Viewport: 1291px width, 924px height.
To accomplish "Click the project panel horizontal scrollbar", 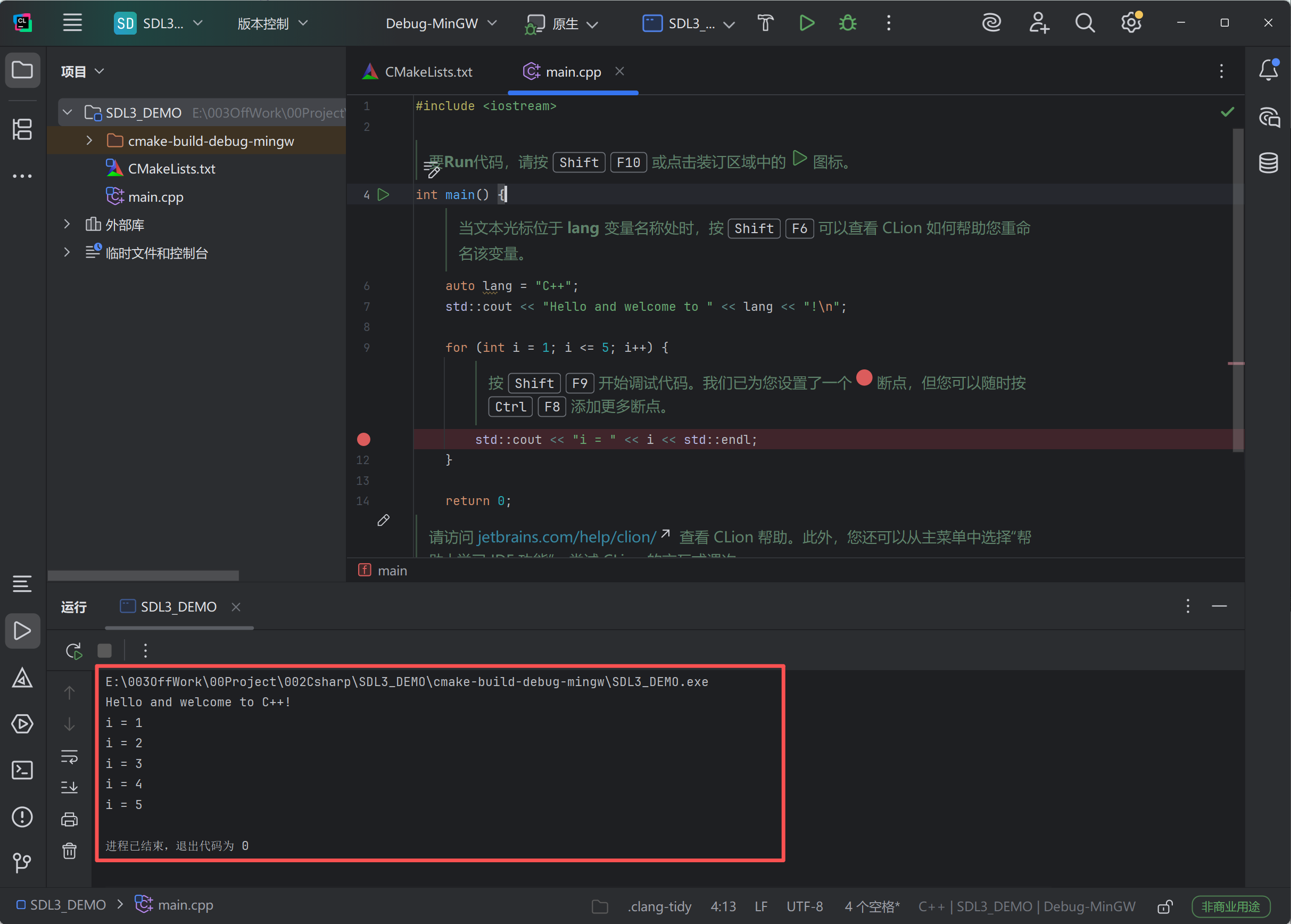I will (x=143, y=575).
